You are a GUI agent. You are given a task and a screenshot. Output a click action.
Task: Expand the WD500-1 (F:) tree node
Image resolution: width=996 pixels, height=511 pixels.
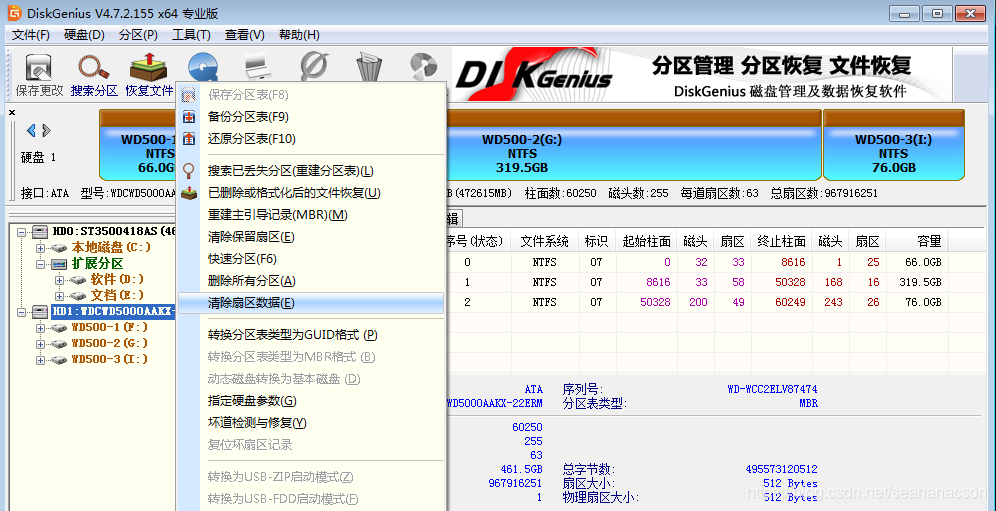click(x=41, y=328)
